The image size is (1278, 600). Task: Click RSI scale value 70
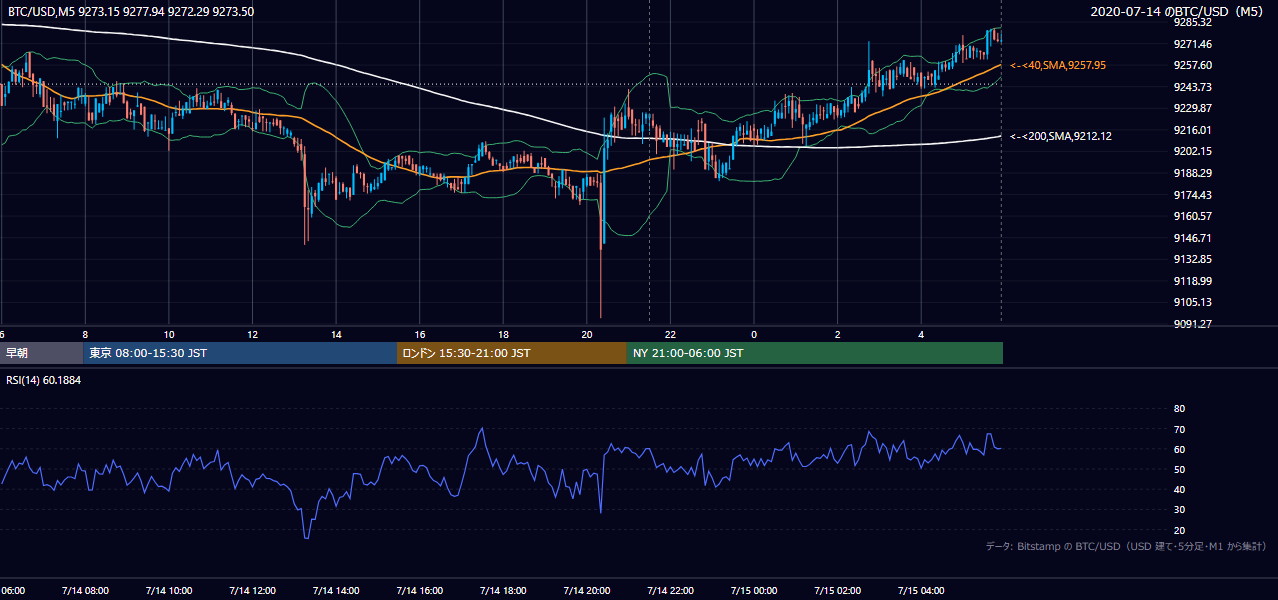click(1179, 429)
